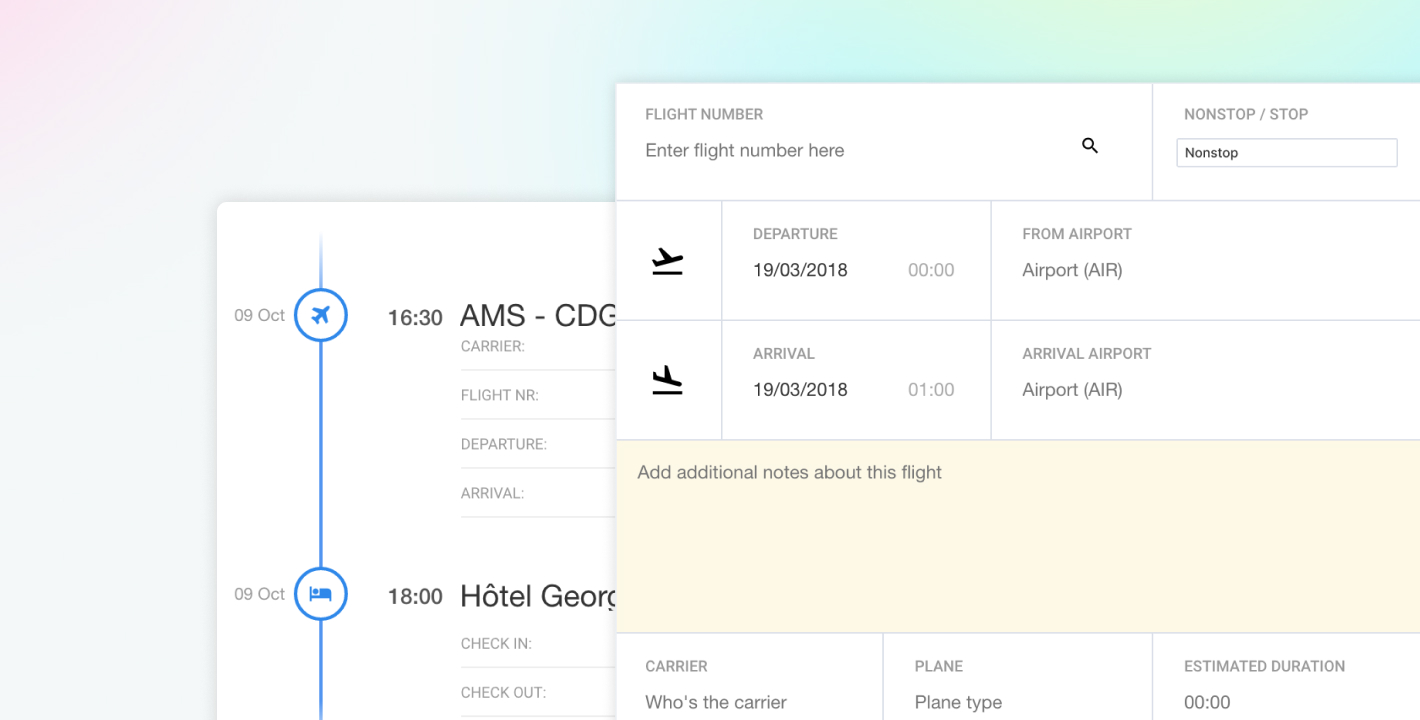Set the departure time 00:00 field
The width and height of the screenshot is (1420, 720).
[x=931, y=270]
